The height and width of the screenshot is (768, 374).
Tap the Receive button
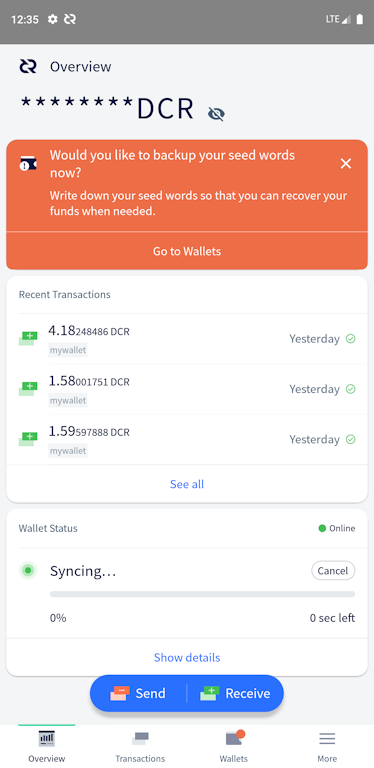pos(235,693)
